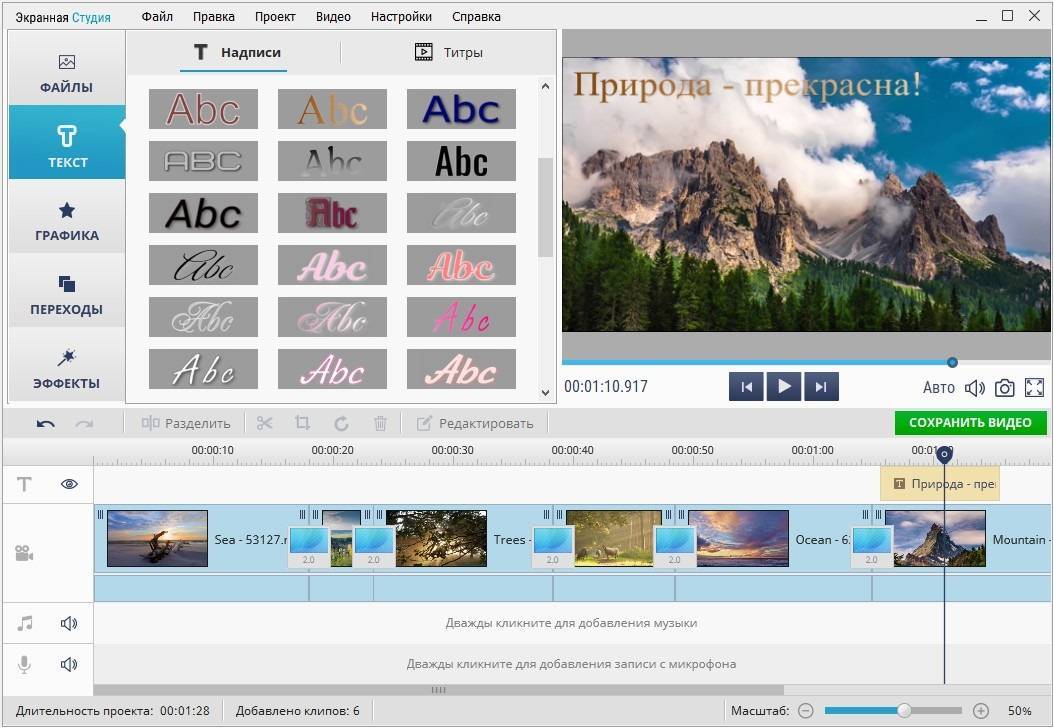Select the crop tool icon

(x=302, y=423)
